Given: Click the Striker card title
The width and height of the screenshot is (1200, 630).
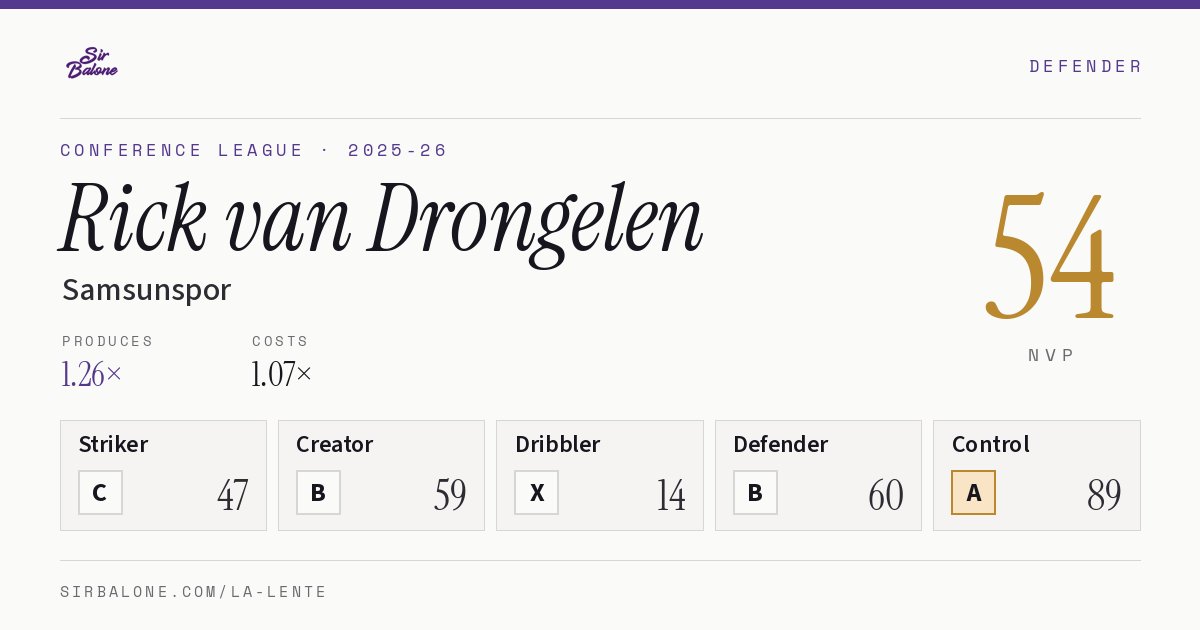Looking at the screenshot, I should click(113, 444).
